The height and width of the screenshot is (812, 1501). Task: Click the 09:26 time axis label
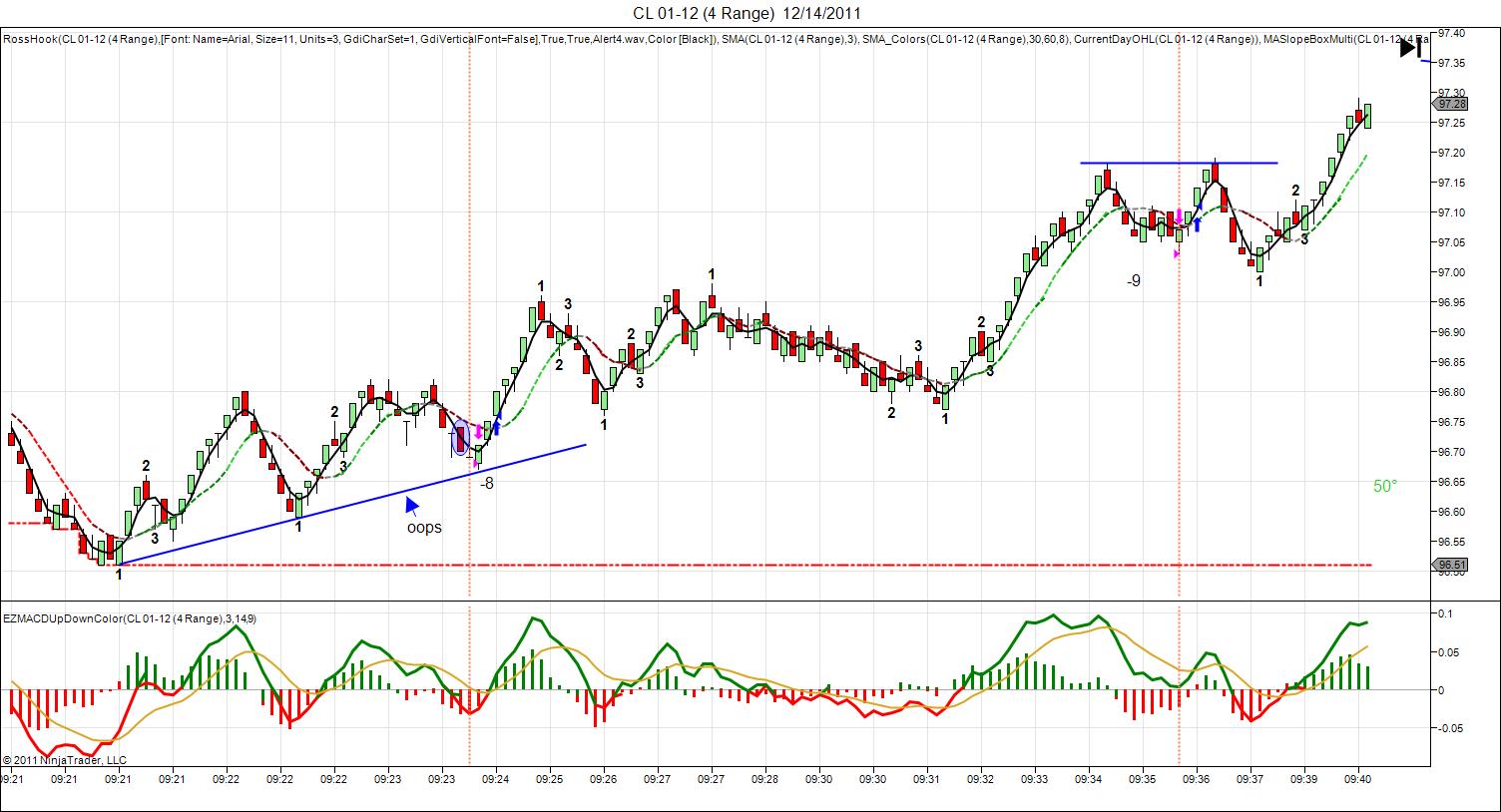click(x=604, y=779)
